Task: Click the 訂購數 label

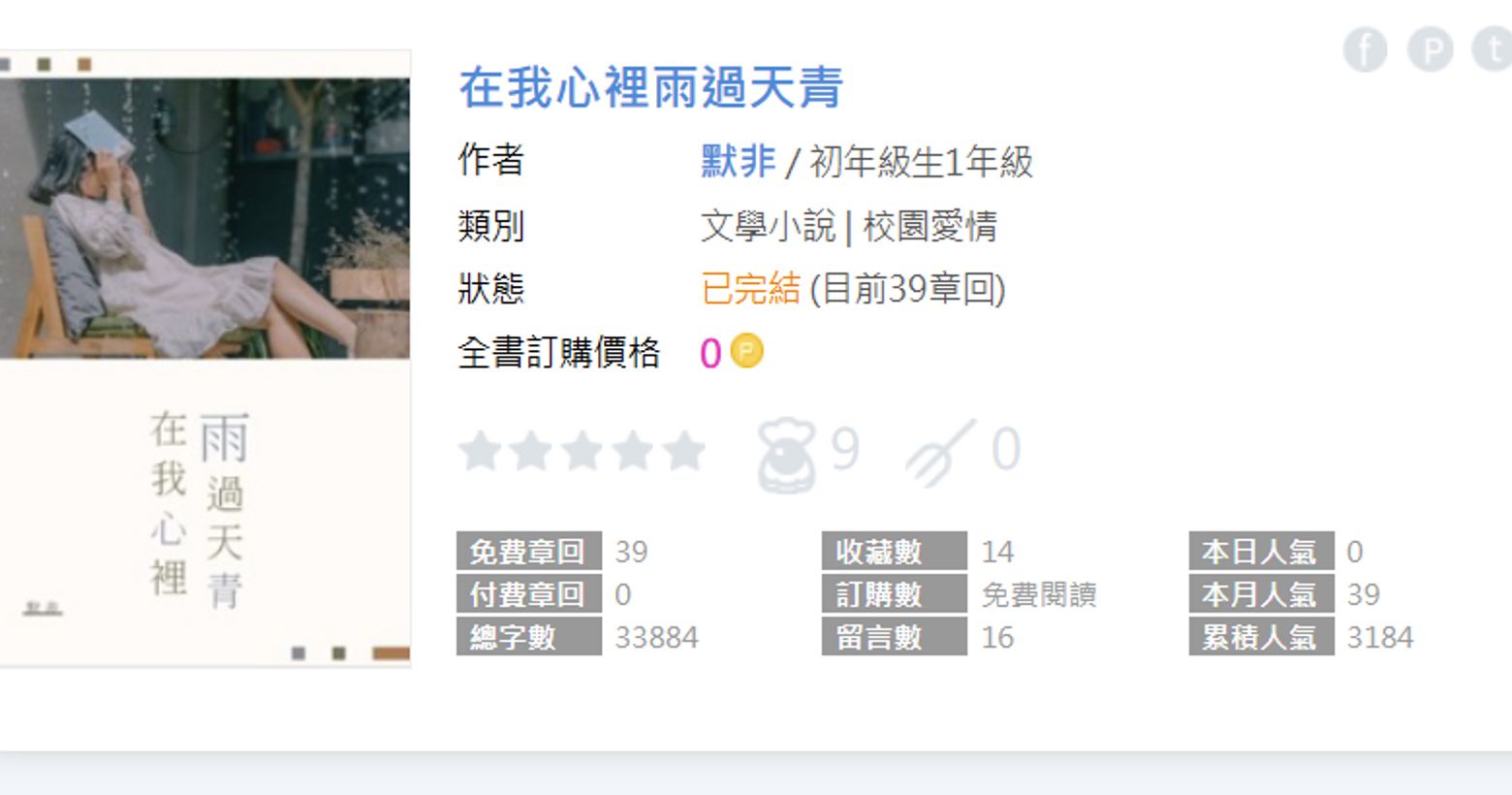Action: [894, 593]
